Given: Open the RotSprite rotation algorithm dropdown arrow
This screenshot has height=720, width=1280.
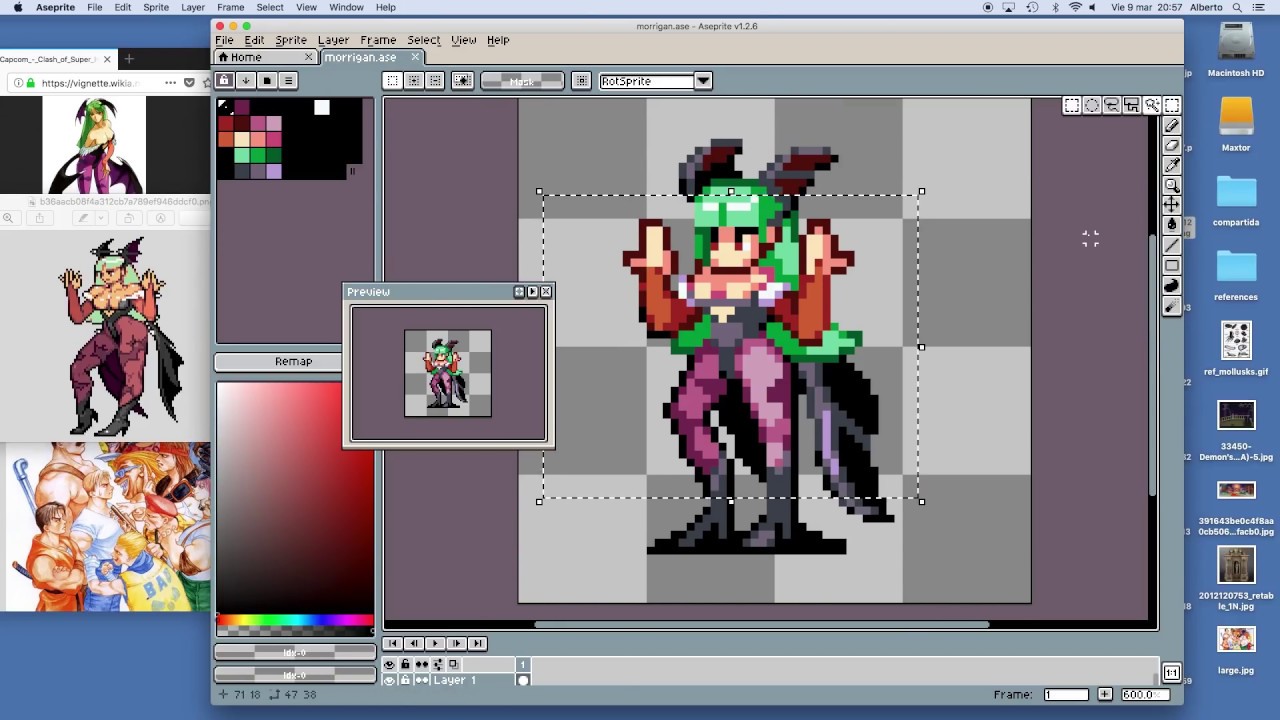Looking at the screenshot, I should coord(703,81).
